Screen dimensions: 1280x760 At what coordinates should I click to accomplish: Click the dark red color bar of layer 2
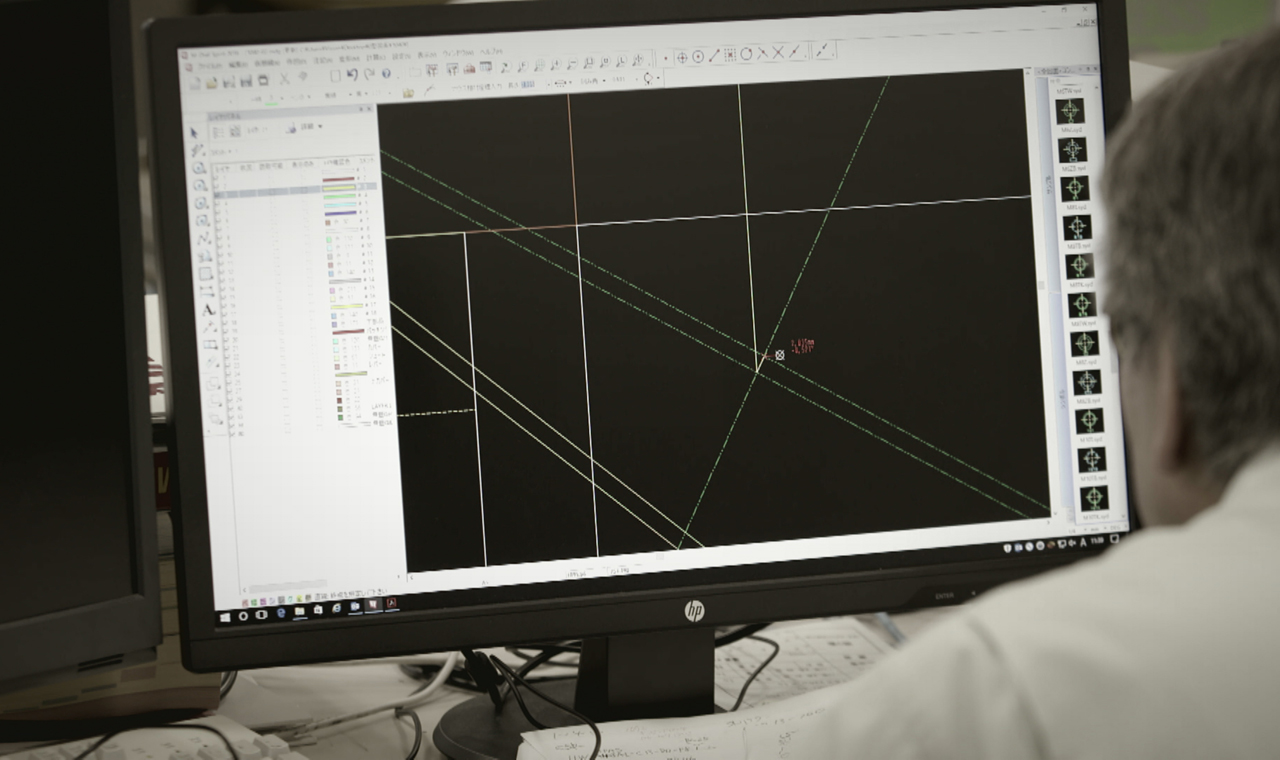pyautogui.click(x=339, y=179)
